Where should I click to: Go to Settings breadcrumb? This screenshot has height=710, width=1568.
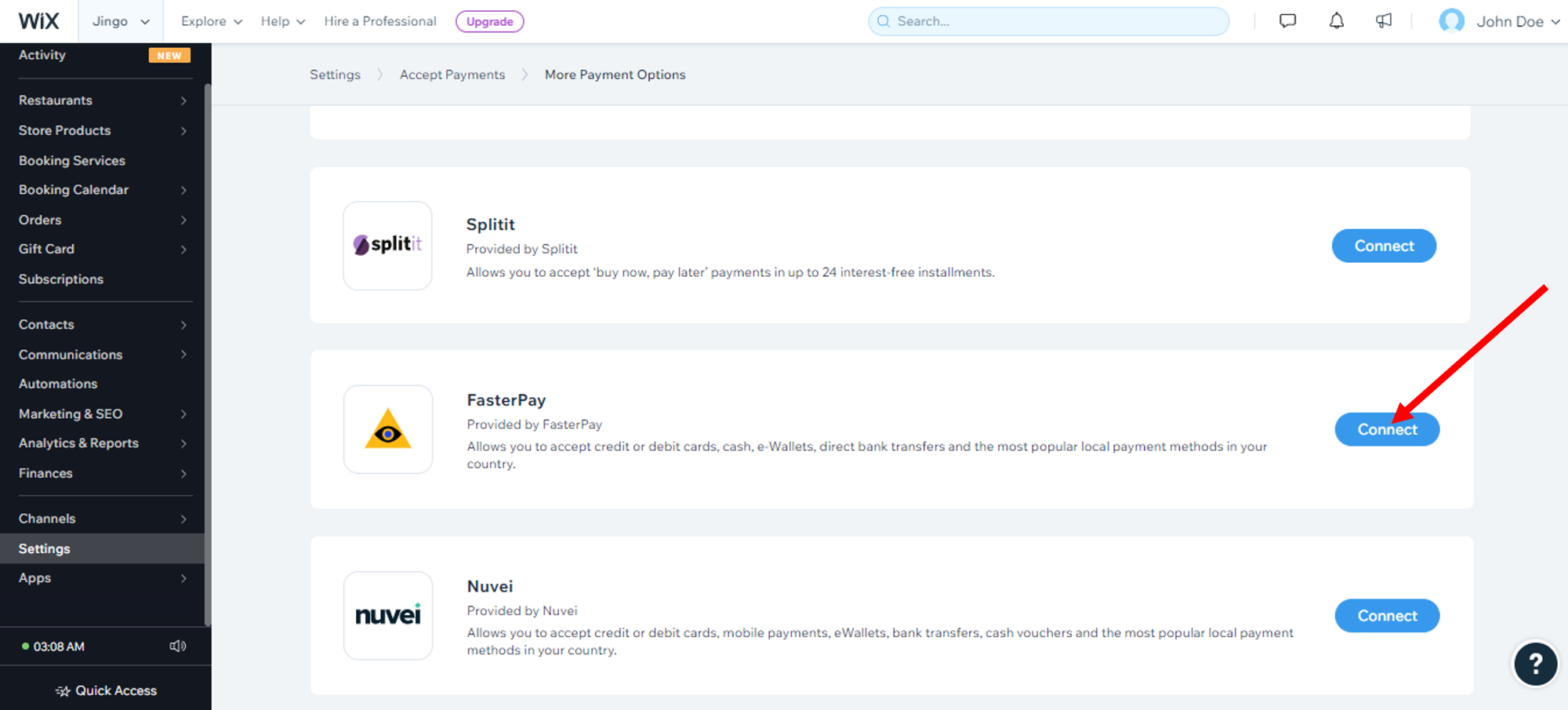click(x=335, y=75)
